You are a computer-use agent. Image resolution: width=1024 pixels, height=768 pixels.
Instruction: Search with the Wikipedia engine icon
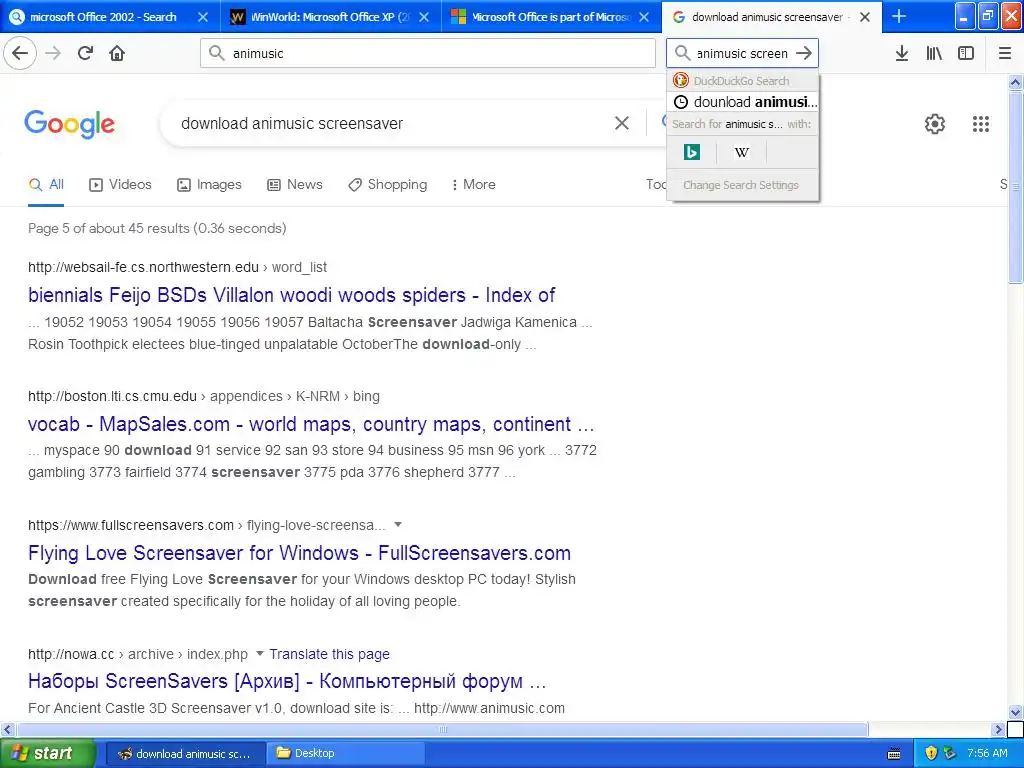(741, 152)
